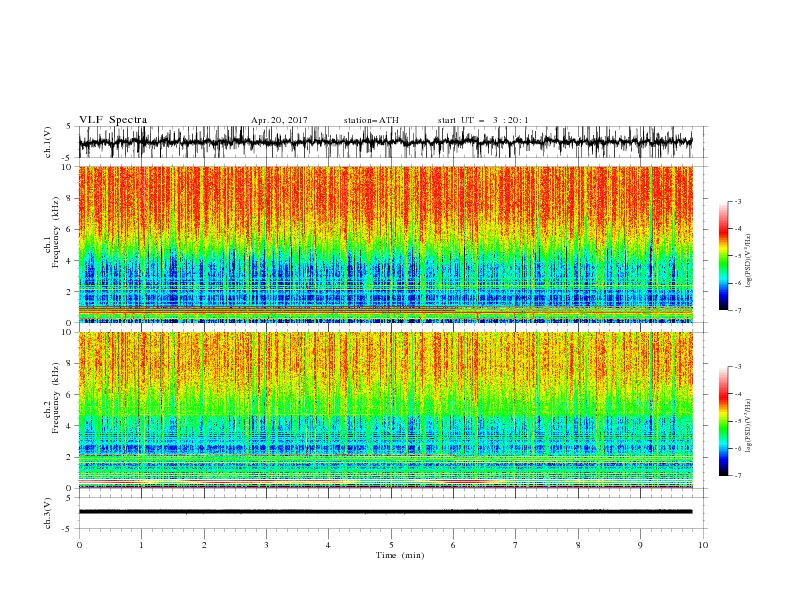792x612 pixels.
Task: Click the 'Time (min)' axis label
Action: (x=400, y=555)
